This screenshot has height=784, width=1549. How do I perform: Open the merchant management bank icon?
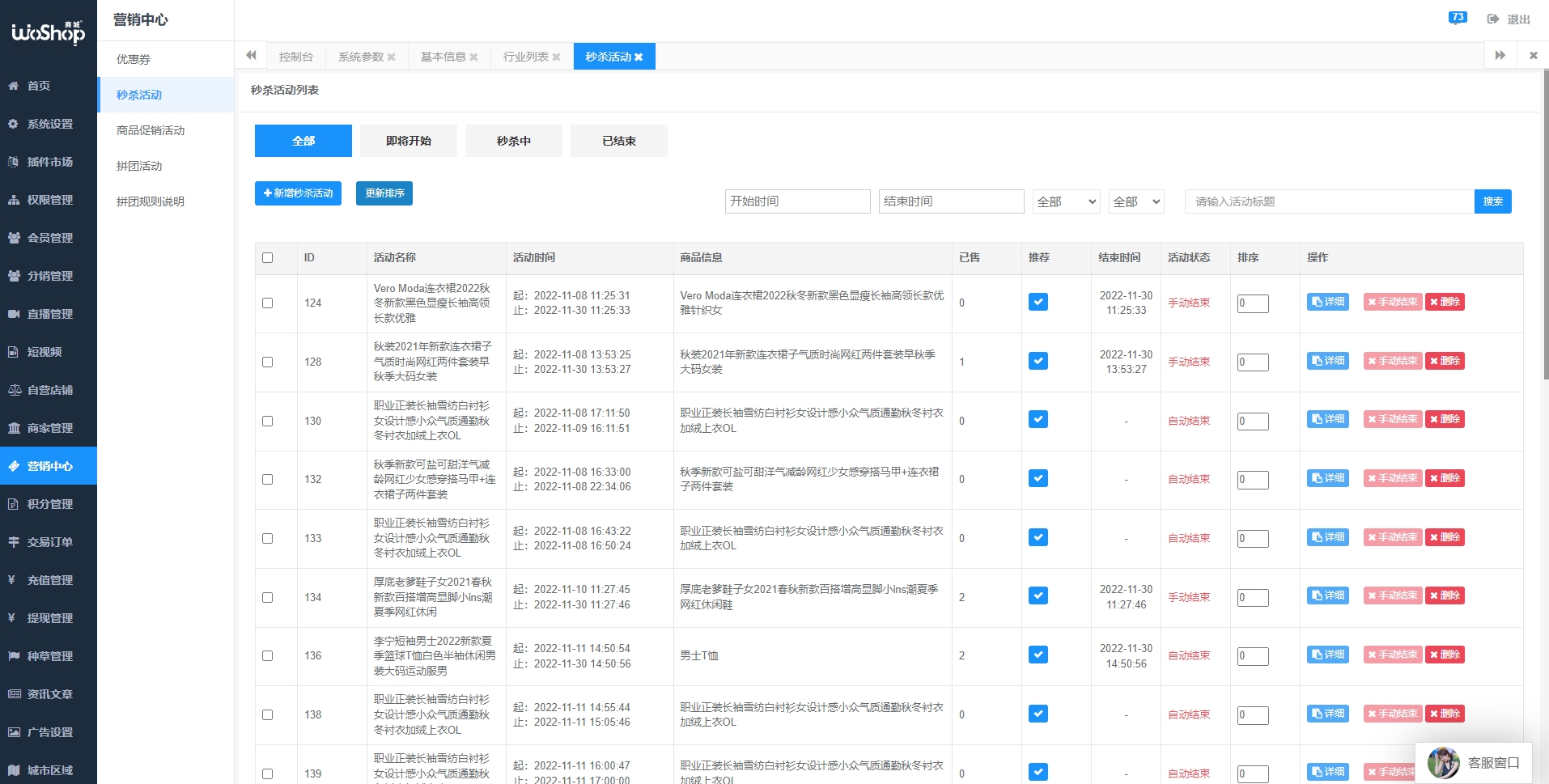click(14, 428)
